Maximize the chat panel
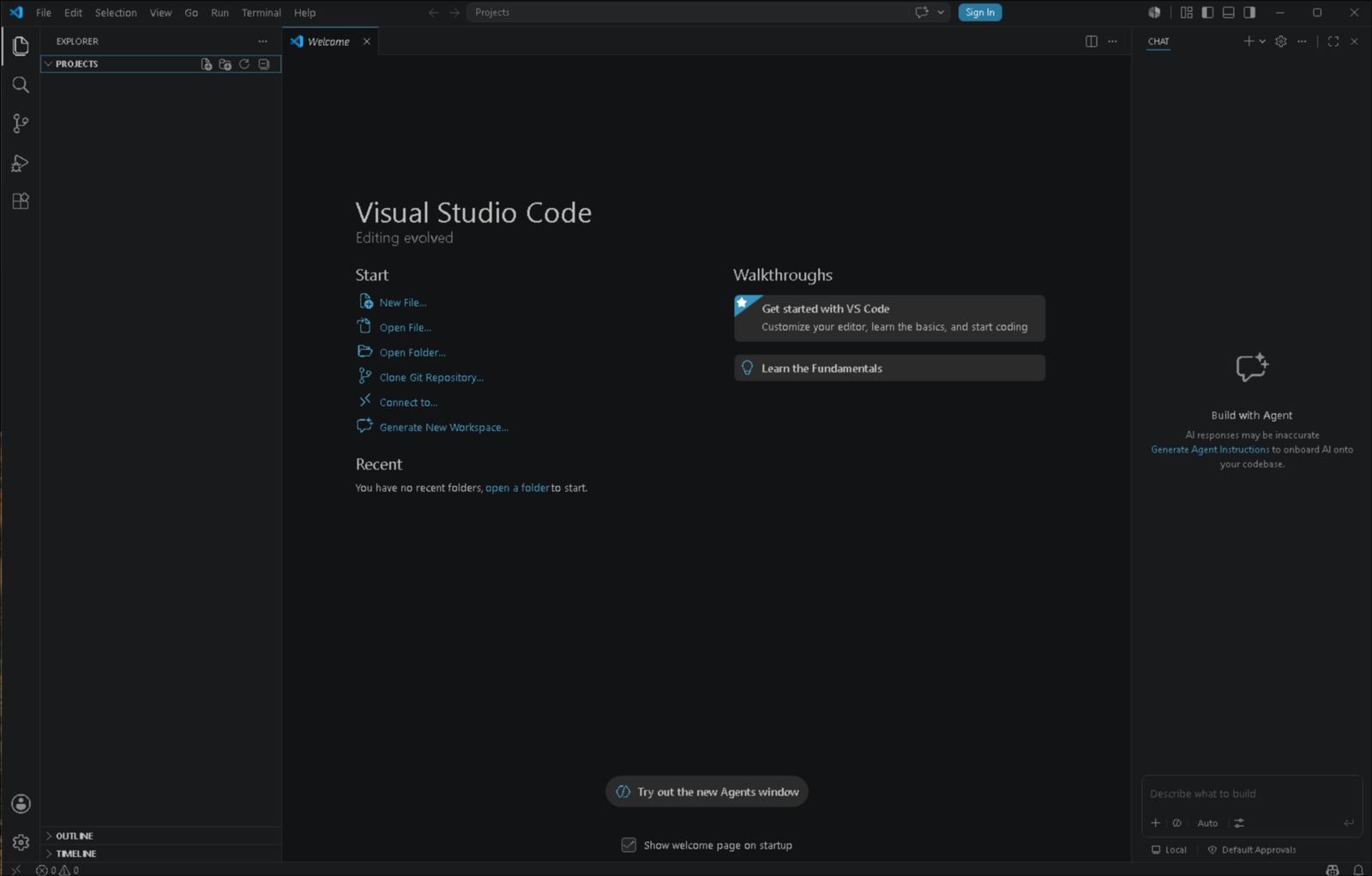The width and height of the screenshot is (1372, 876). (x=1333, y=41)
